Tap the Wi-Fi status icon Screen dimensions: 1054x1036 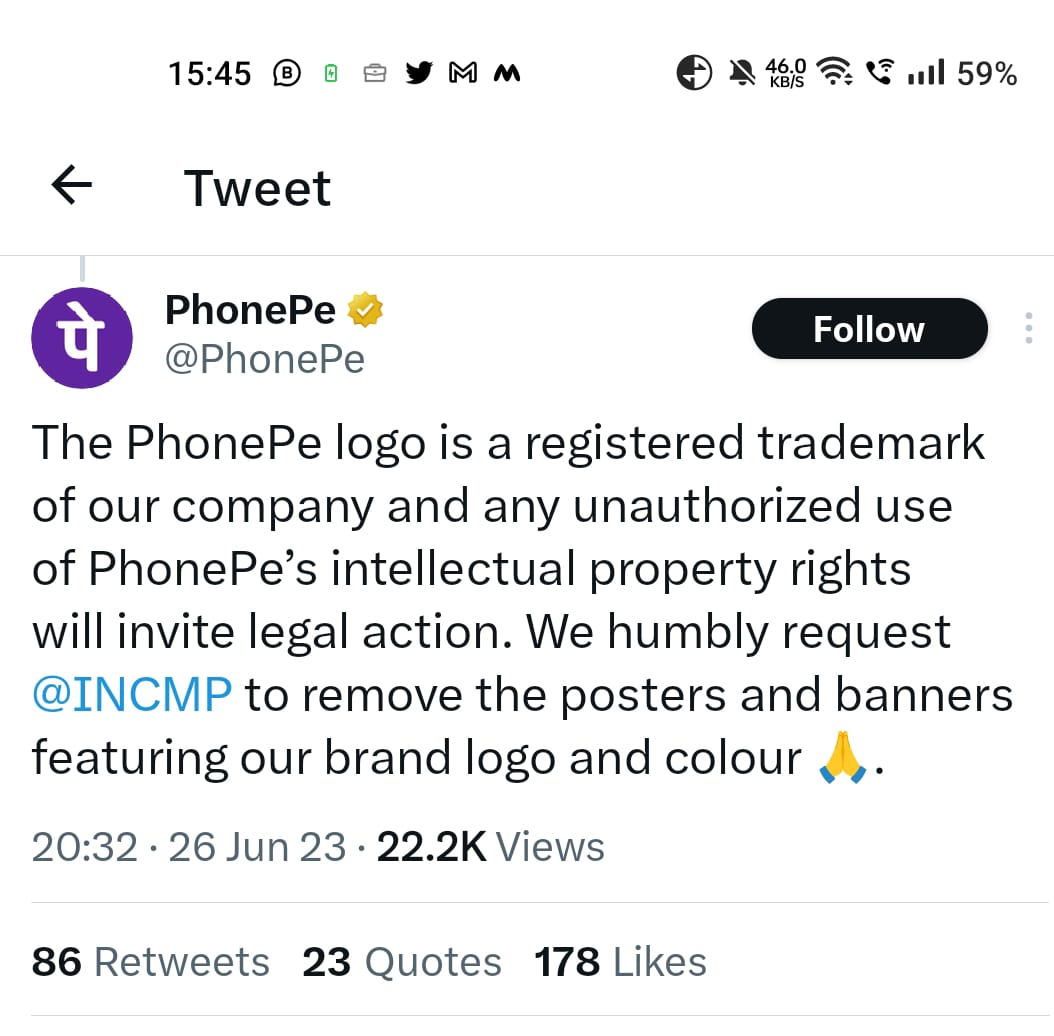[x=834, y=73]
